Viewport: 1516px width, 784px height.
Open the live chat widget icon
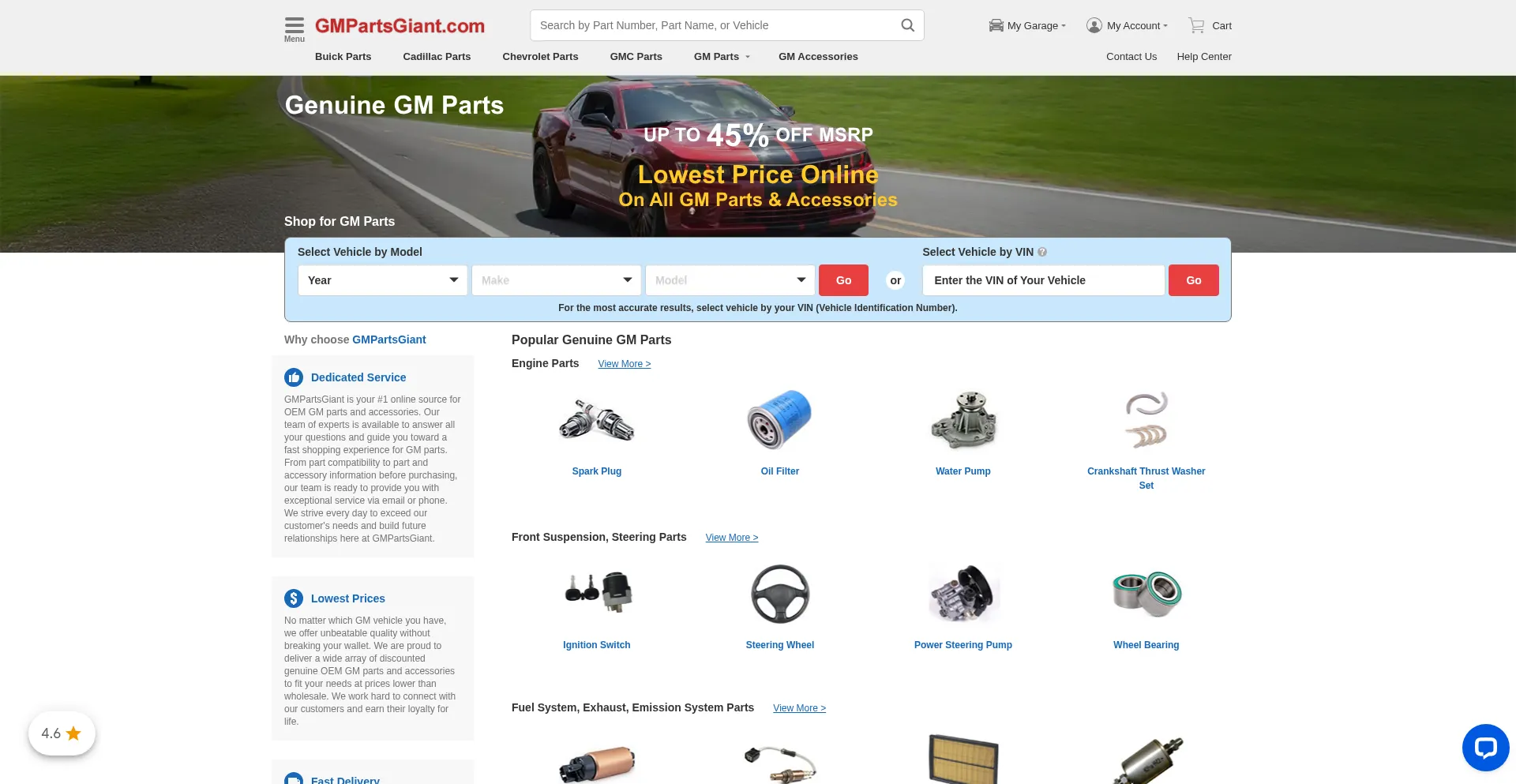point(1486,748)
